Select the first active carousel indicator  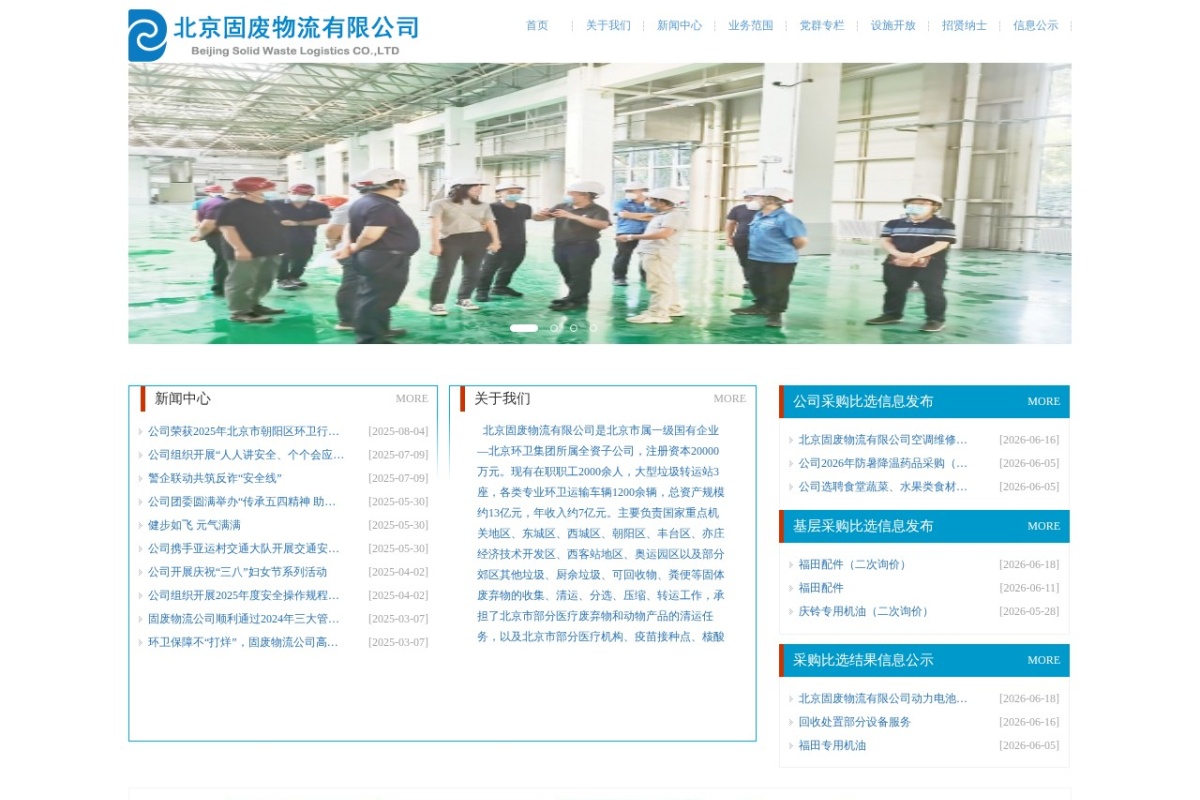click(524, 328)
